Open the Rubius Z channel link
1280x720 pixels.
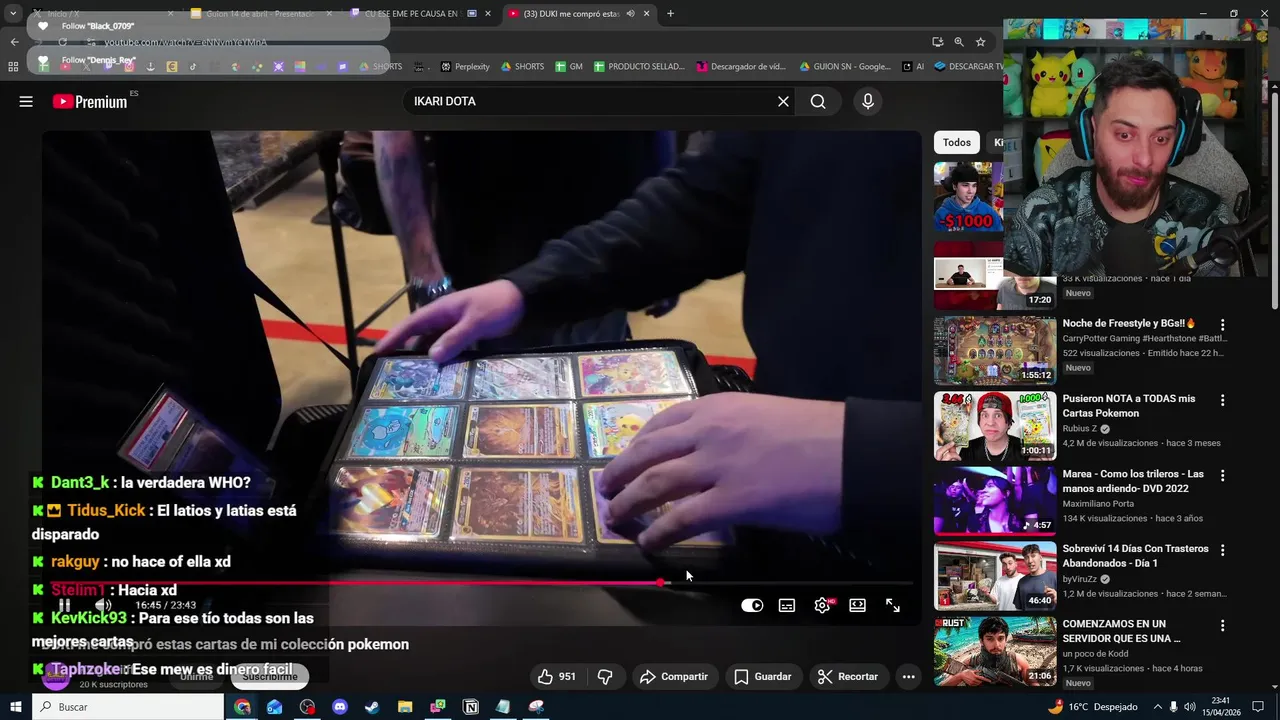1080,429
